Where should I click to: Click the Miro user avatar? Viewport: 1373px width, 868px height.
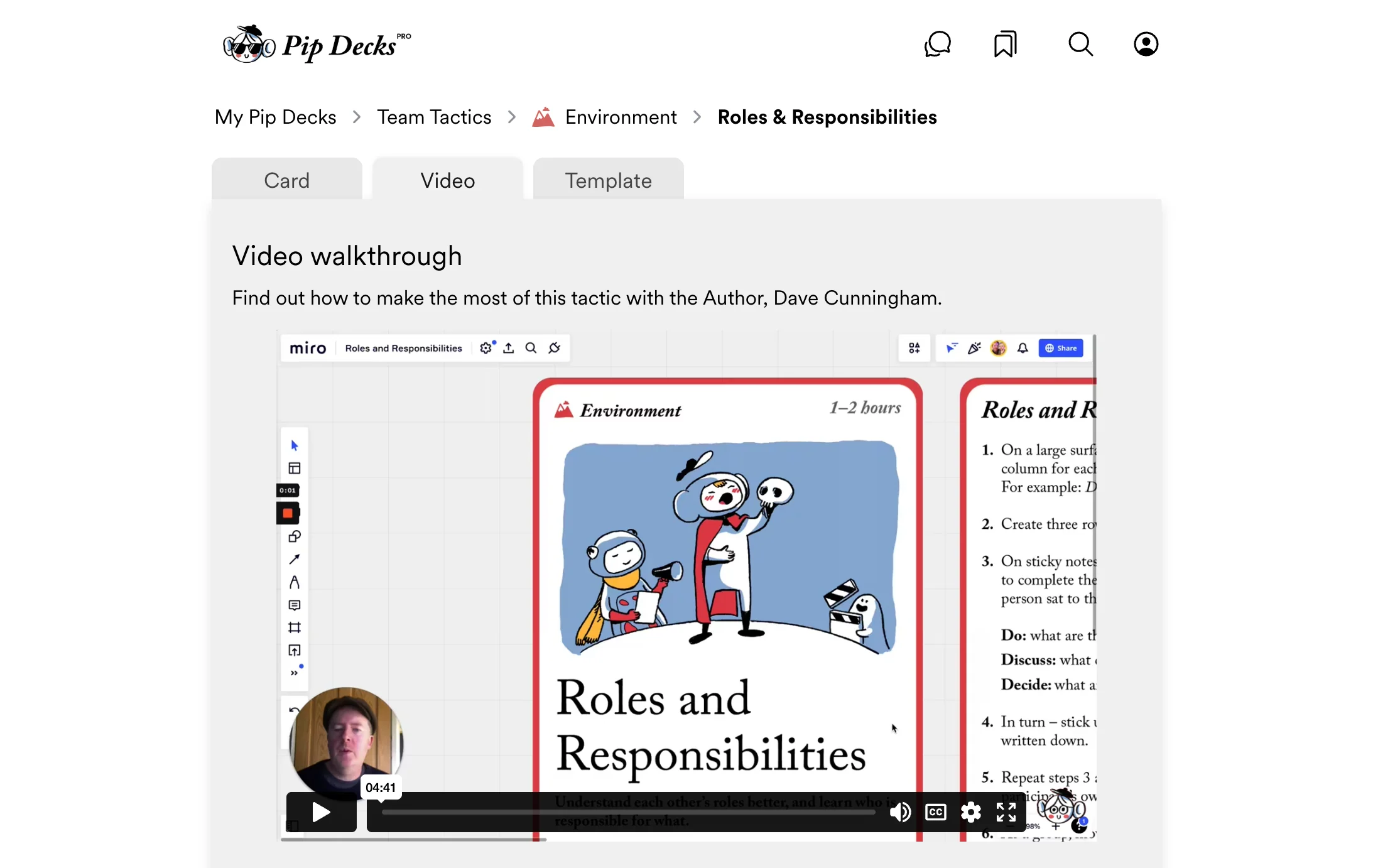click(x=998, y=348)
